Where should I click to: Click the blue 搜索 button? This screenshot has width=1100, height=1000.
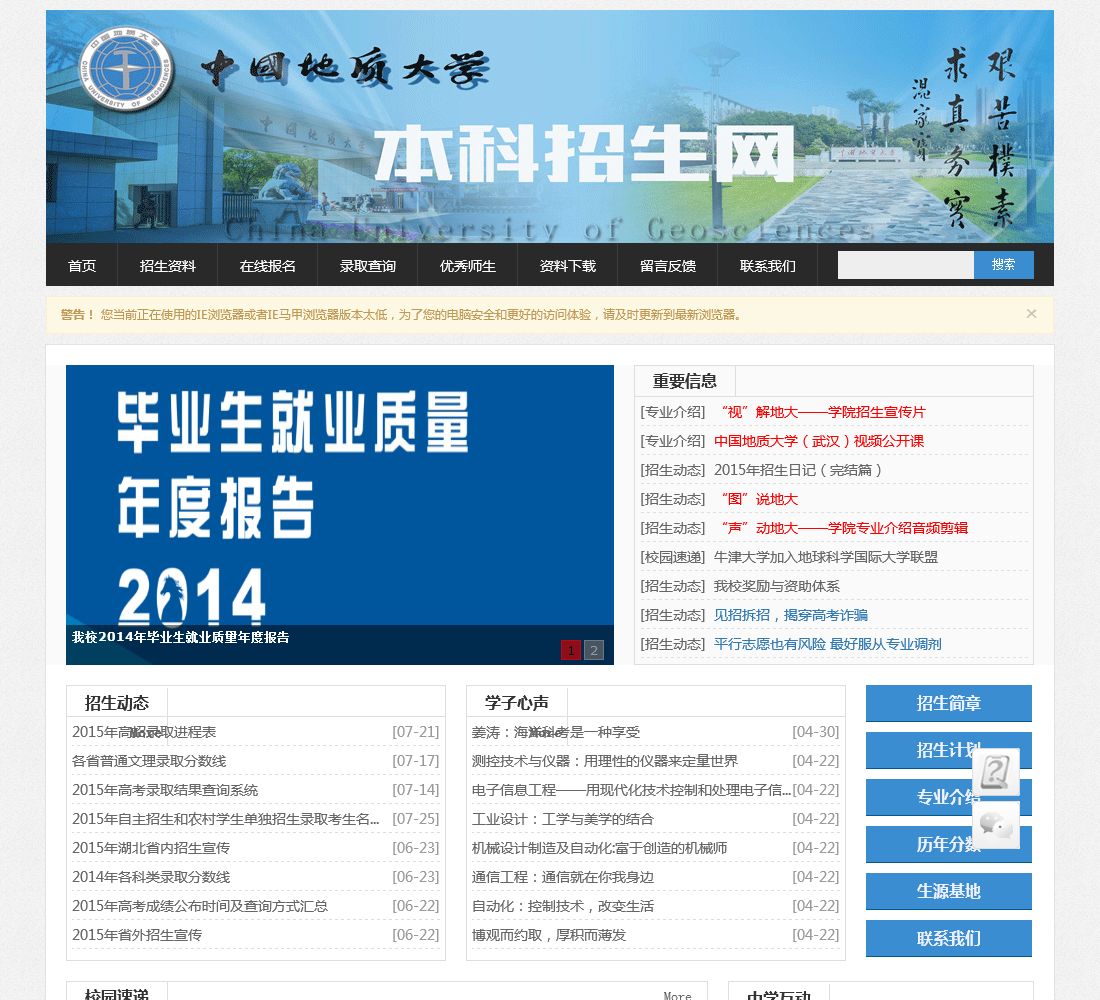pyautogui.click(x=1003, y=265)
